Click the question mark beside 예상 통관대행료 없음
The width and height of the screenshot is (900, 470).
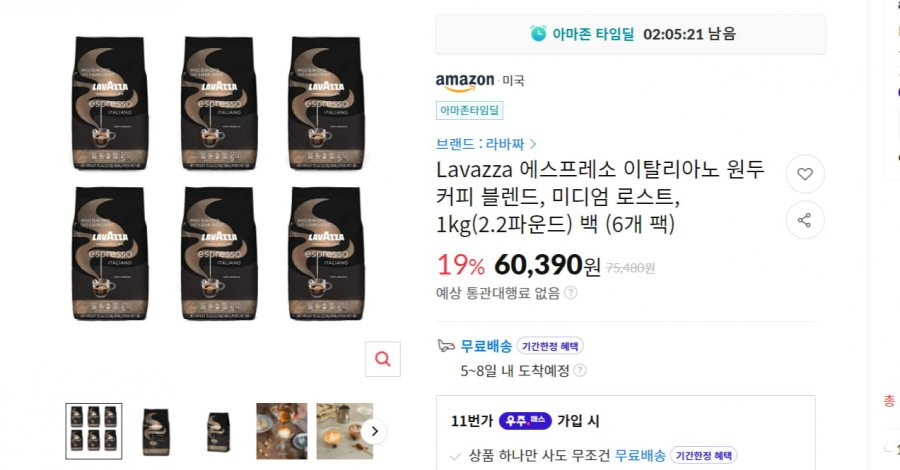point(571,293)
